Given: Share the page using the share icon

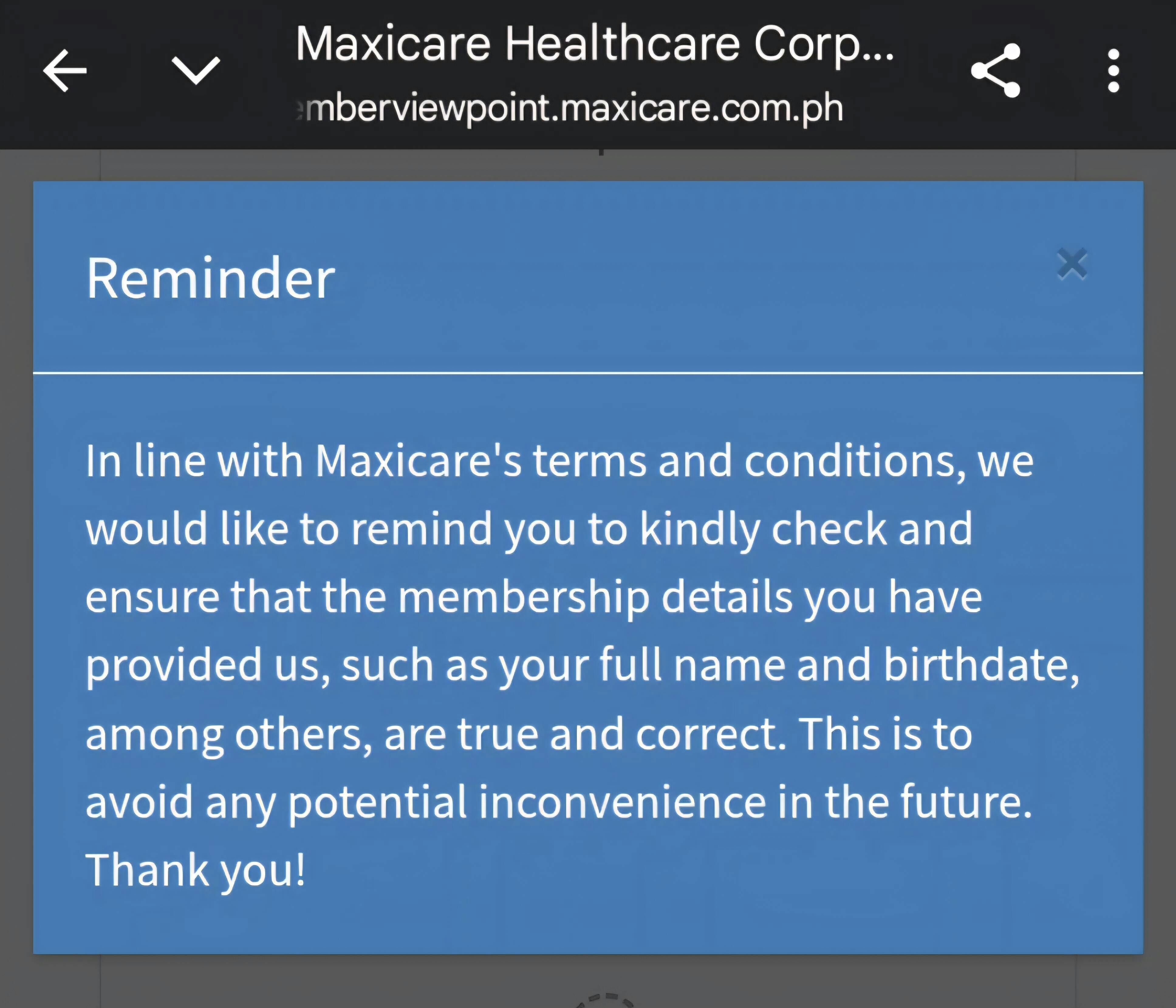Looking at the screenshot, I should [996, 70].
